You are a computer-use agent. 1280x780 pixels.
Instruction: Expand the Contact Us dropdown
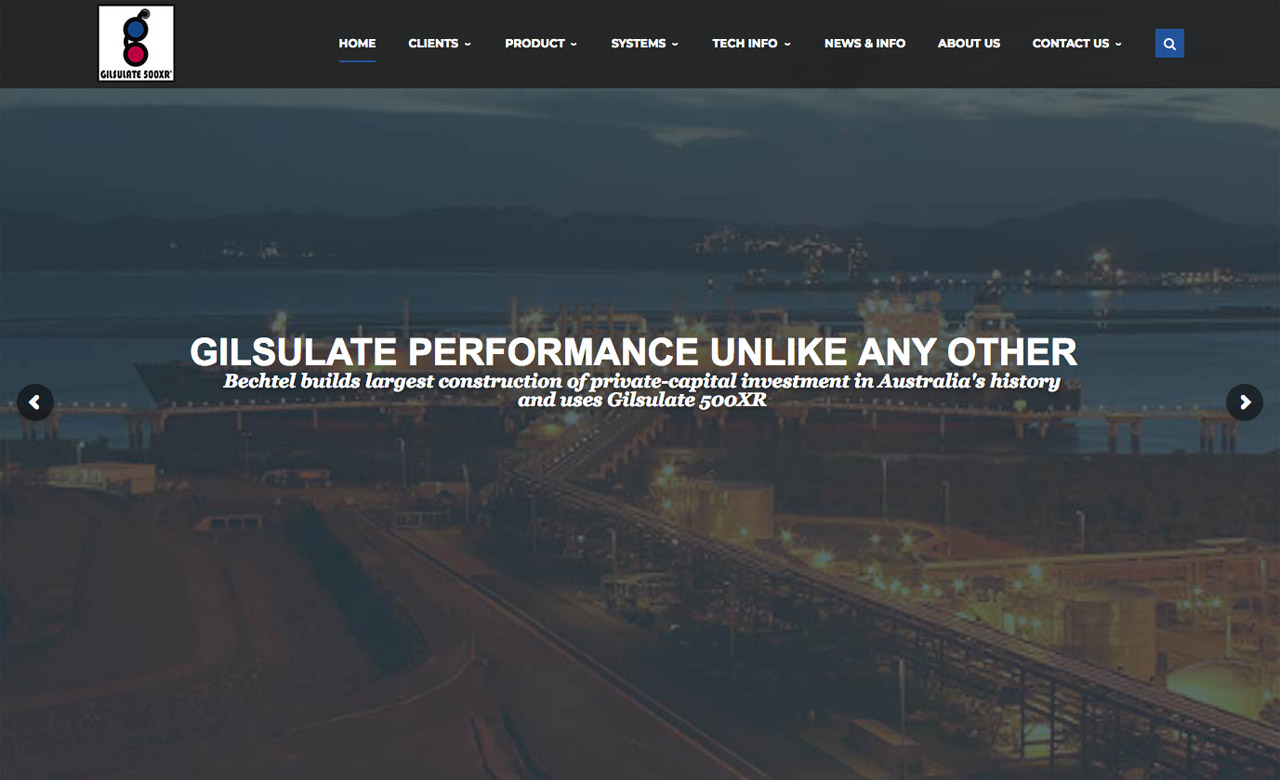[1077, 43]
